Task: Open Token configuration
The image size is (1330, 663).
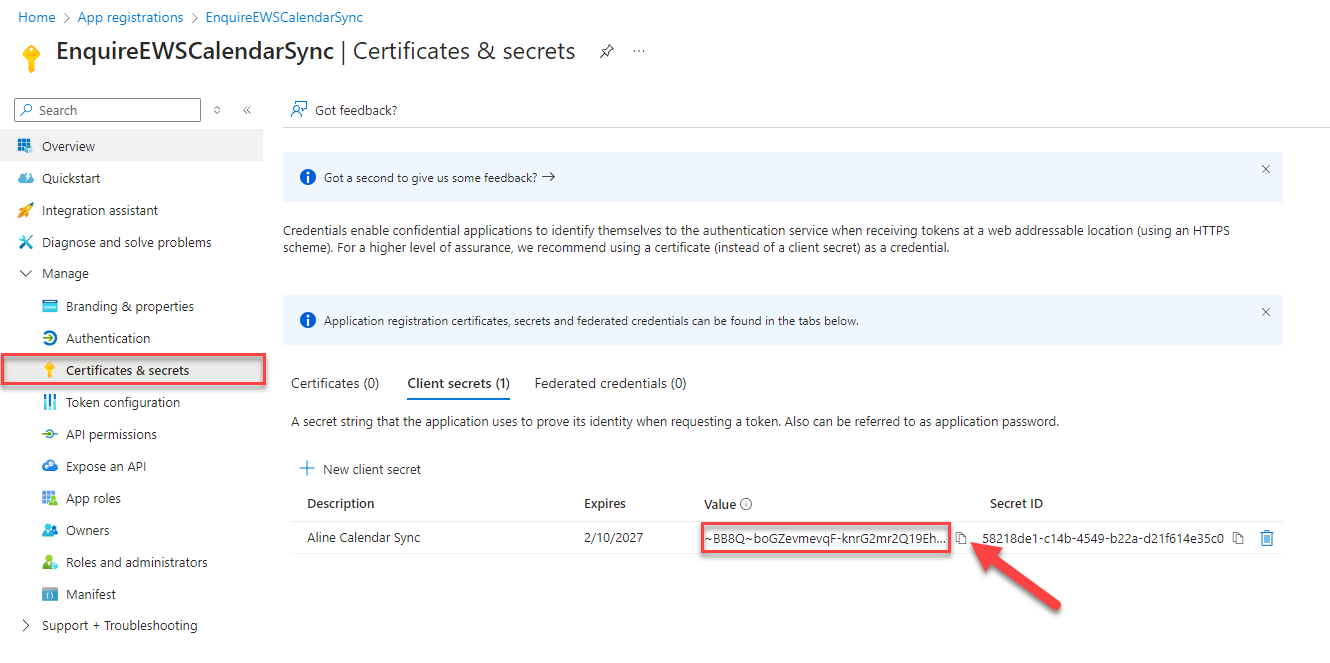Action: point(123,402)
